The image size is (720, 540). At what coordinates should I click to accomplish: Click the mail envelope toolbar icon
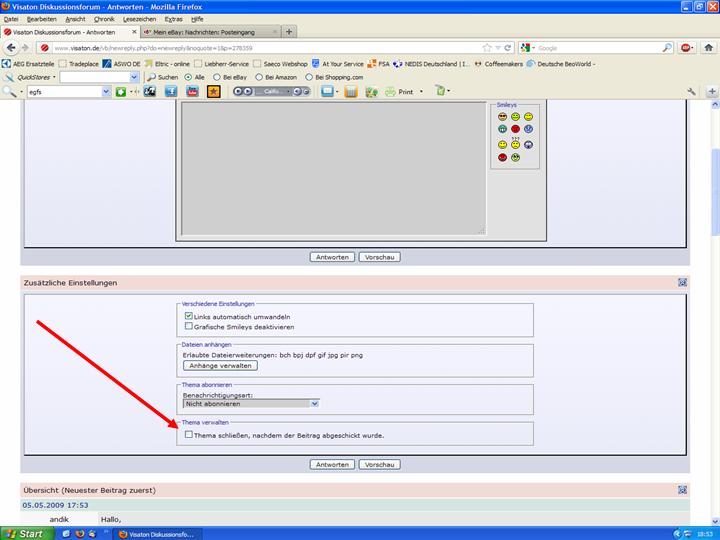click(x=327, y=91)
